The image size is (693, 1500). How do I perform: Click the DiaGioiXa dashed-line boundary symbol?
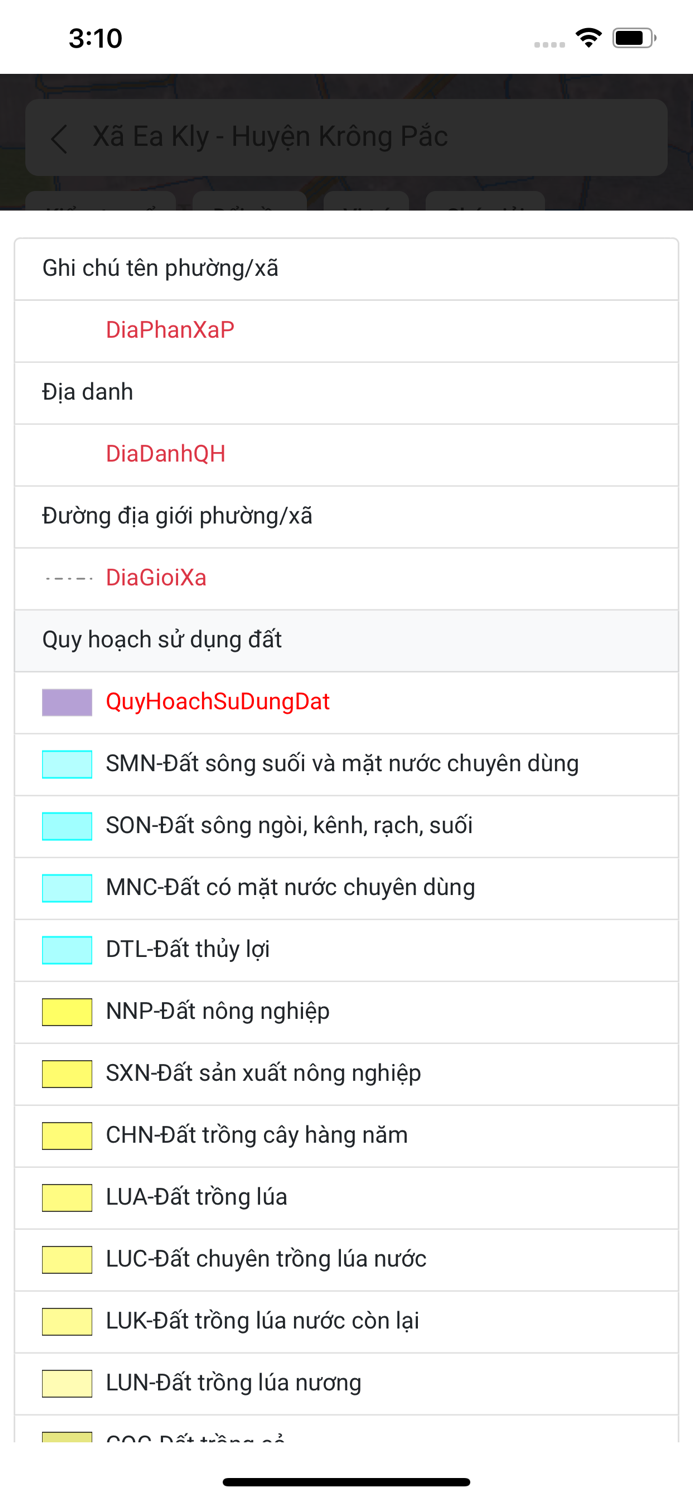[x=64, y=578]
